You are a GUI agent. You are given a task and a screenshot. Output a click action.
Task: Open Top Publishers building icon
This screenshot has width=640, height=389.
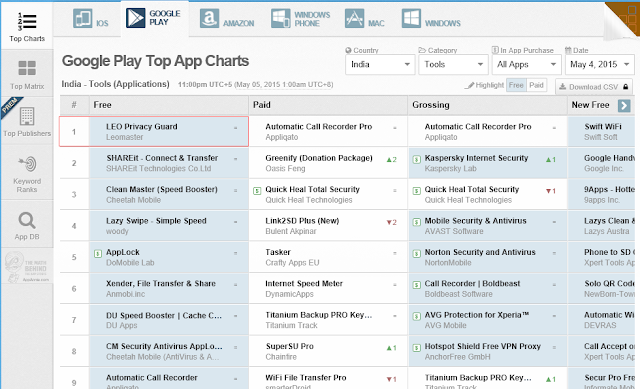tap(27, 116)
